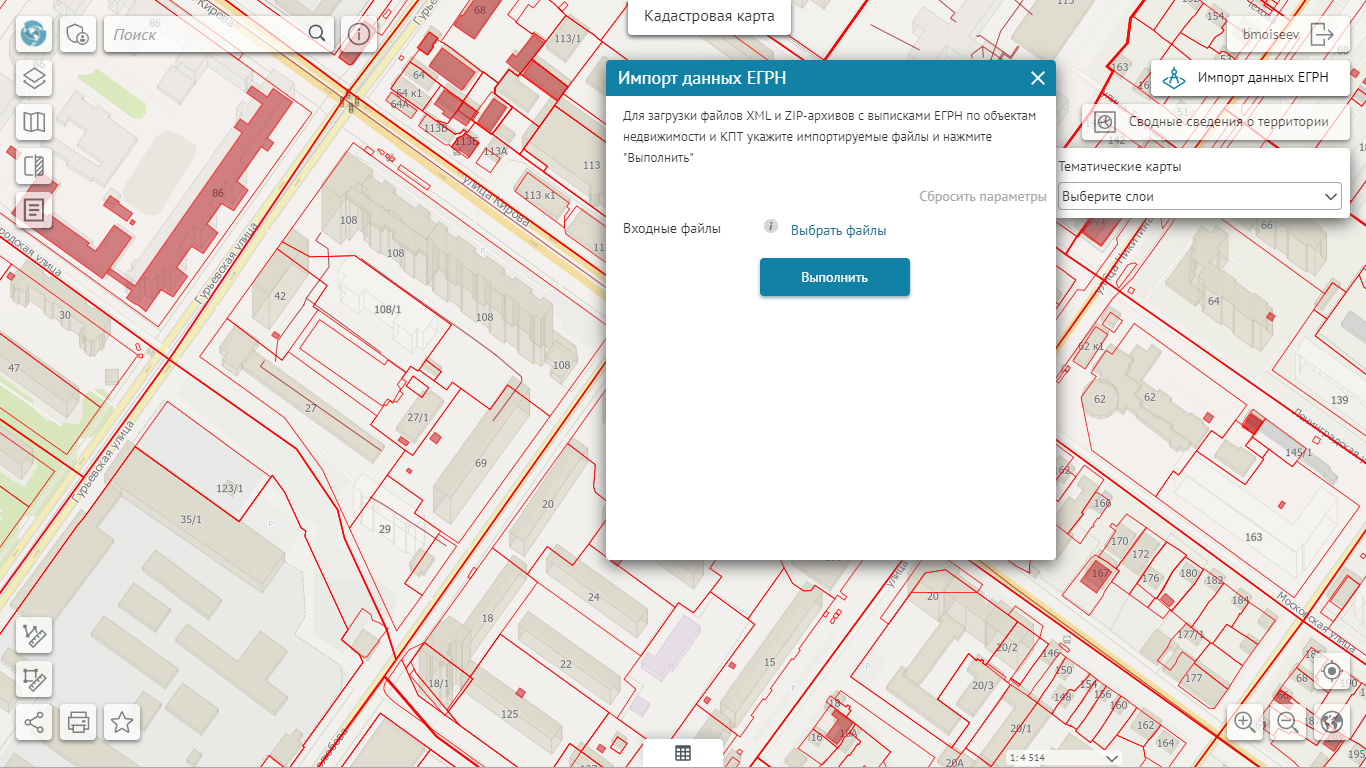Click the full extent globe icon
Screen dimensions: 1366x768
[1331, 722]
